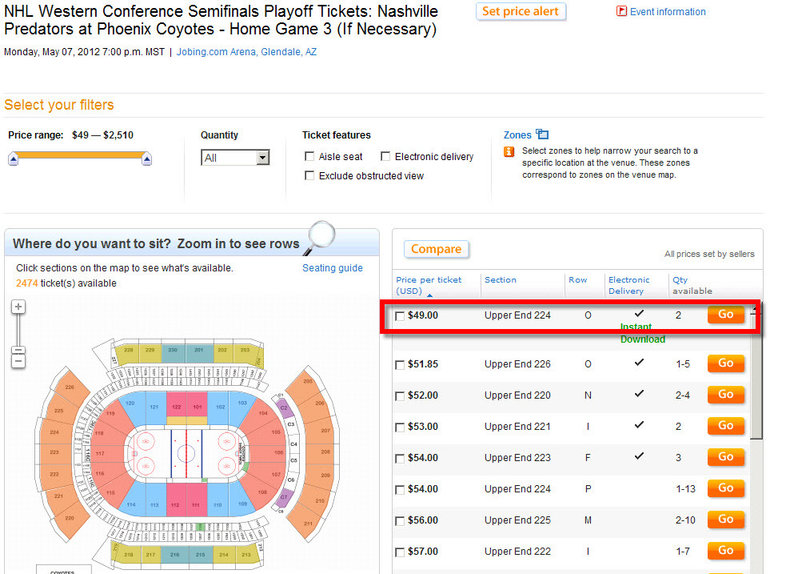The height and width of the screenshot is (574, 798).
Task: Click the left price range slider handle
Action: pos(13,159)
